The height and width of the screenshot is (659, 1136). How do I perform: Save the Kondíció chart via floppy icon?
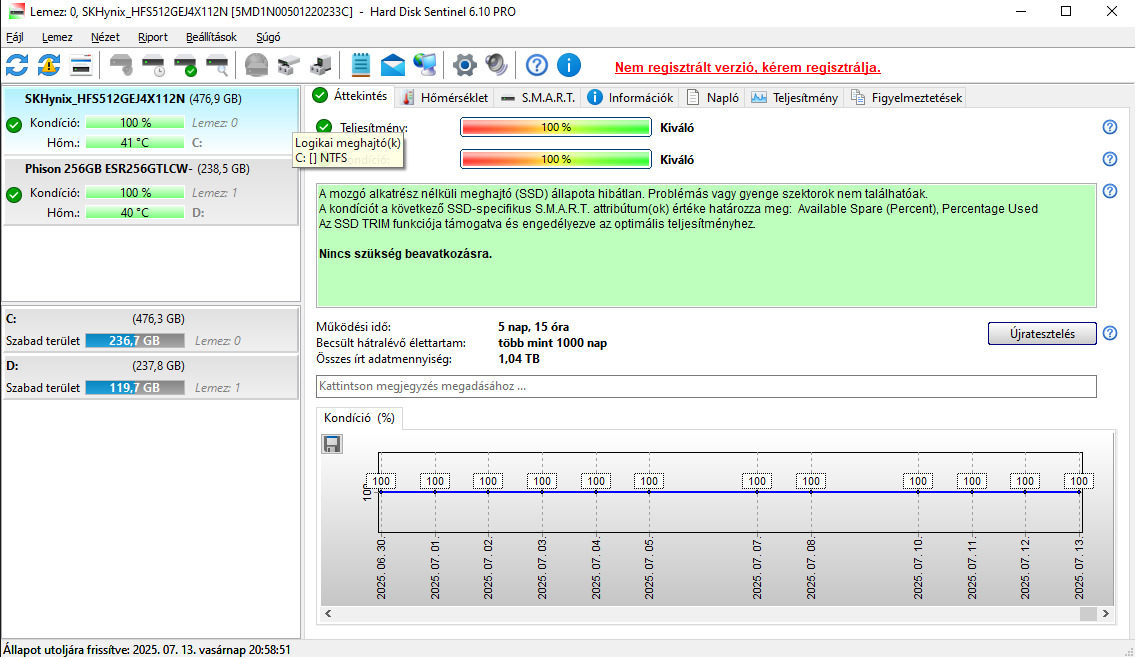(332, 444)
